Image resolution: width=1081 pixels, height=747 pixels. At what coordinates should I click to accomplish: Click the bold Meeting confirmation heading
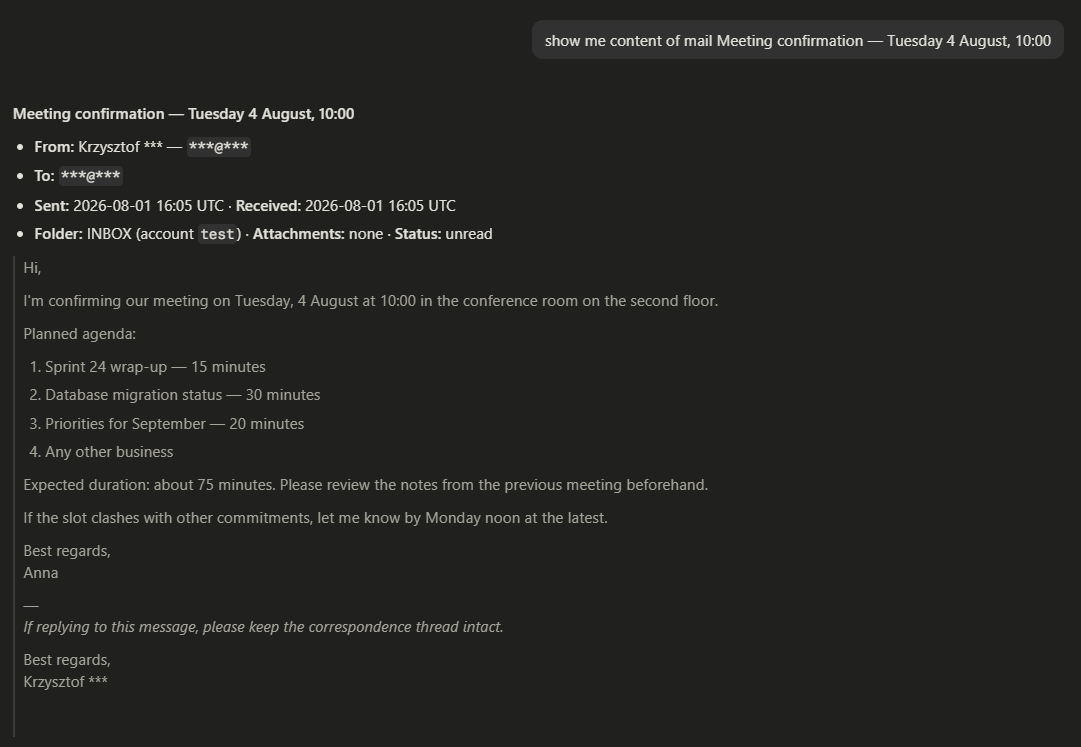[x=183, y=114]
